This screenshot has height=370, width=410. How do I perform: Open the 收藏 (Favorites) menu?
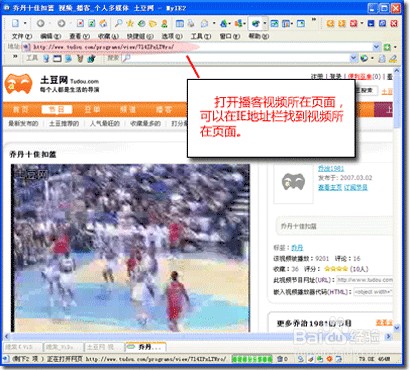tap(108, 36)
